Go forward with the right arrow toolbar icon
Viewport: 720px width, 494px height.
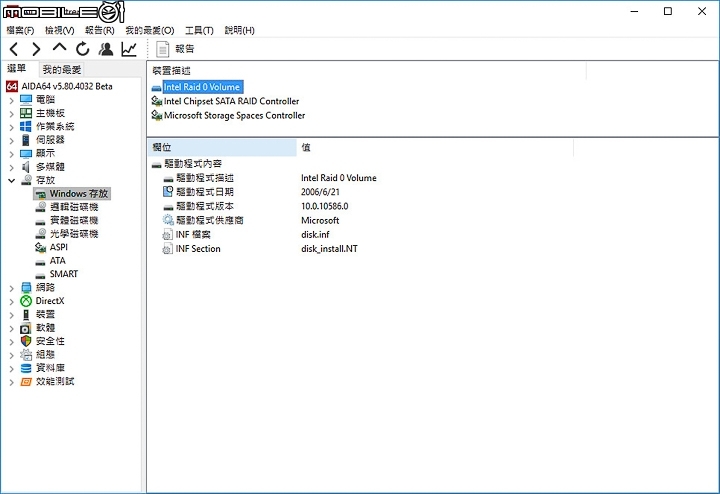tap(36, 49)
